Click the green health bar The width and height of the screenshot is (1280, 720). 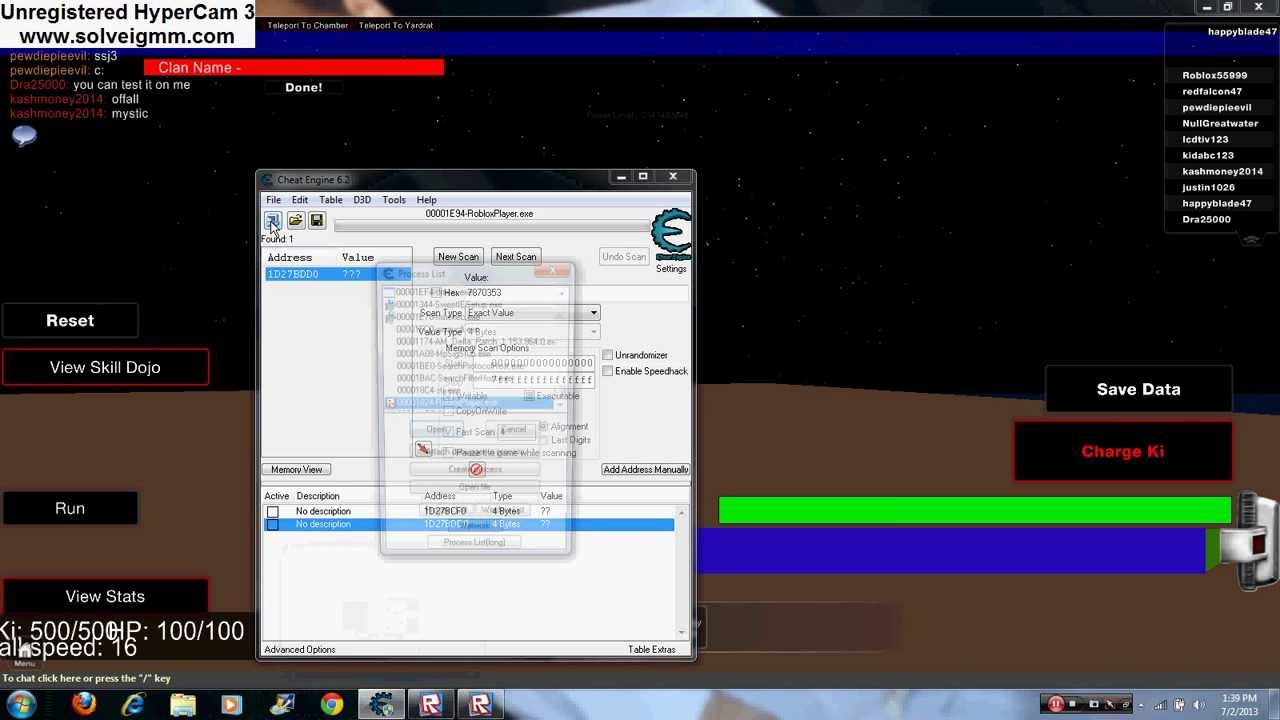[x=974, y=510]
